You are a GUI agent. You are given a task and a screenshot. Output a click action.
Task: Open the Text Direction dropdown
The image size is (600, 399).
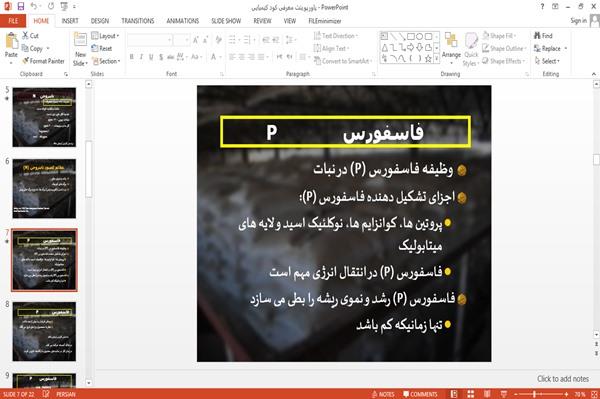pos(336,36)
